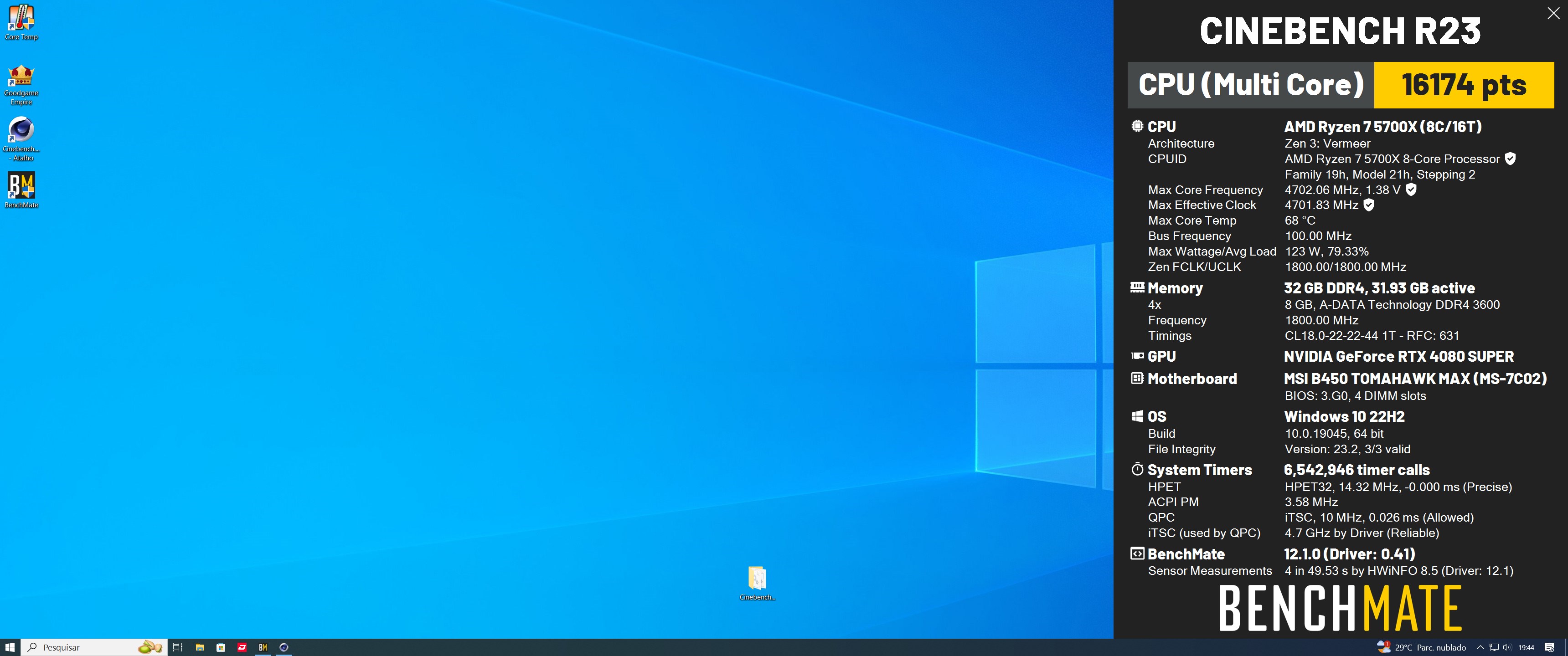Click the 10.0.19045, 64 bit build value
The height and width of the screenshot is (656, 1568).
click(1334, 433)
